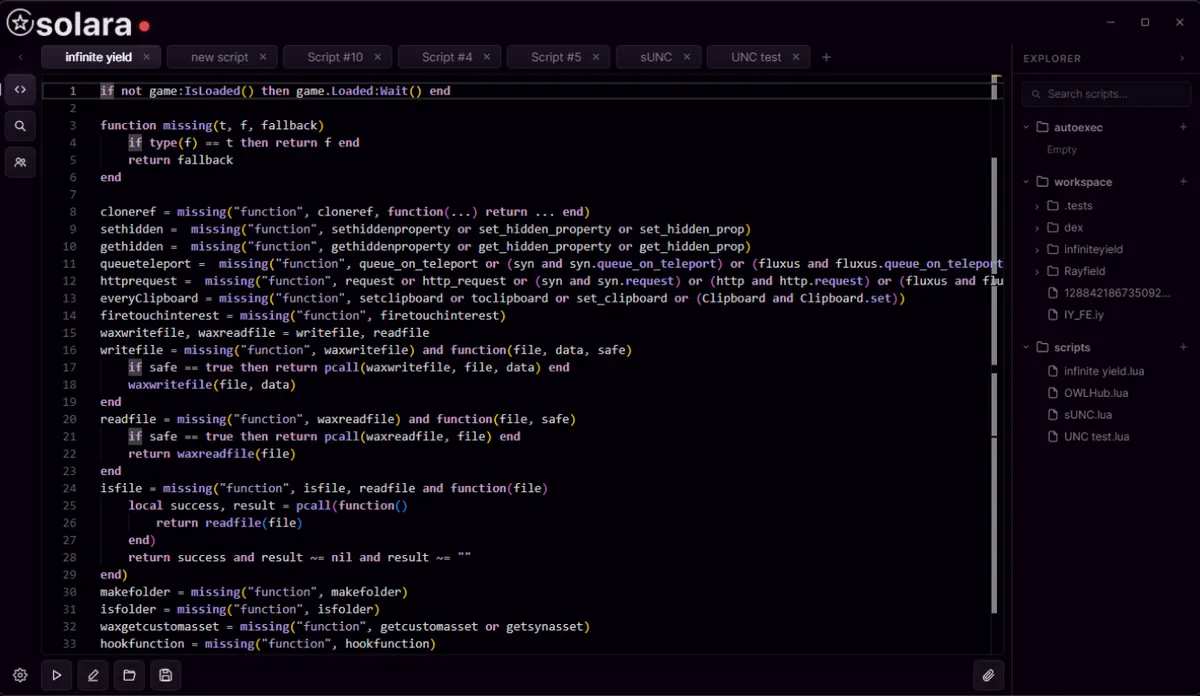Open the search panel from left sidebar
Image resolution: width=1200 pixels, height=696 pixels.
[20, 126]
